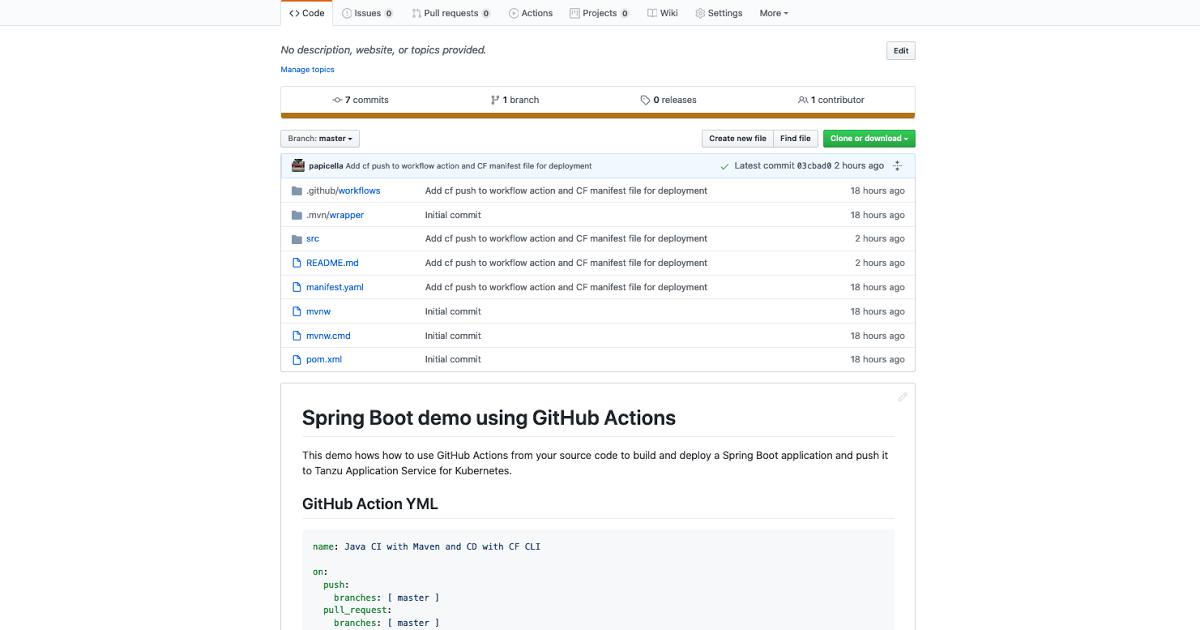The image size is (1200, 630).
Task: Click "18 hours ago" in the manifest.yaml row
Action: [x=878, y=287]
